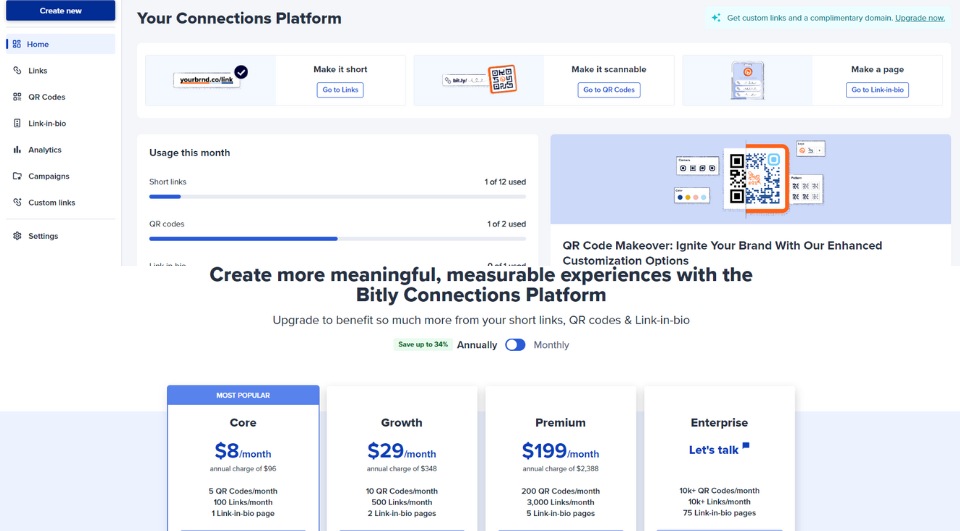Click the '1 of 12 used' short links text
The height and width of the screenshot is (531, 960).
point(505,182)
